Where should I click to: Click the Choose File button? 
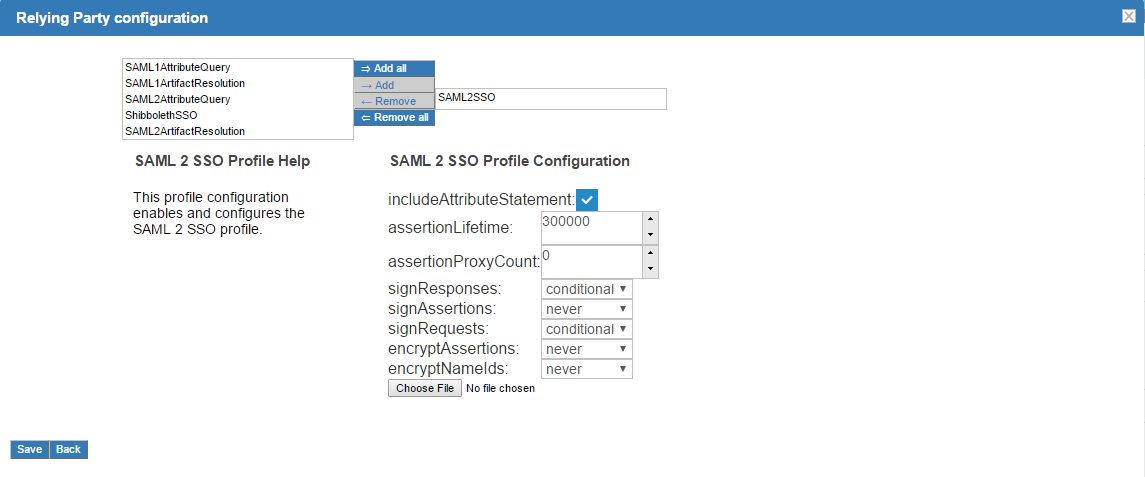(x=425, y=388)
